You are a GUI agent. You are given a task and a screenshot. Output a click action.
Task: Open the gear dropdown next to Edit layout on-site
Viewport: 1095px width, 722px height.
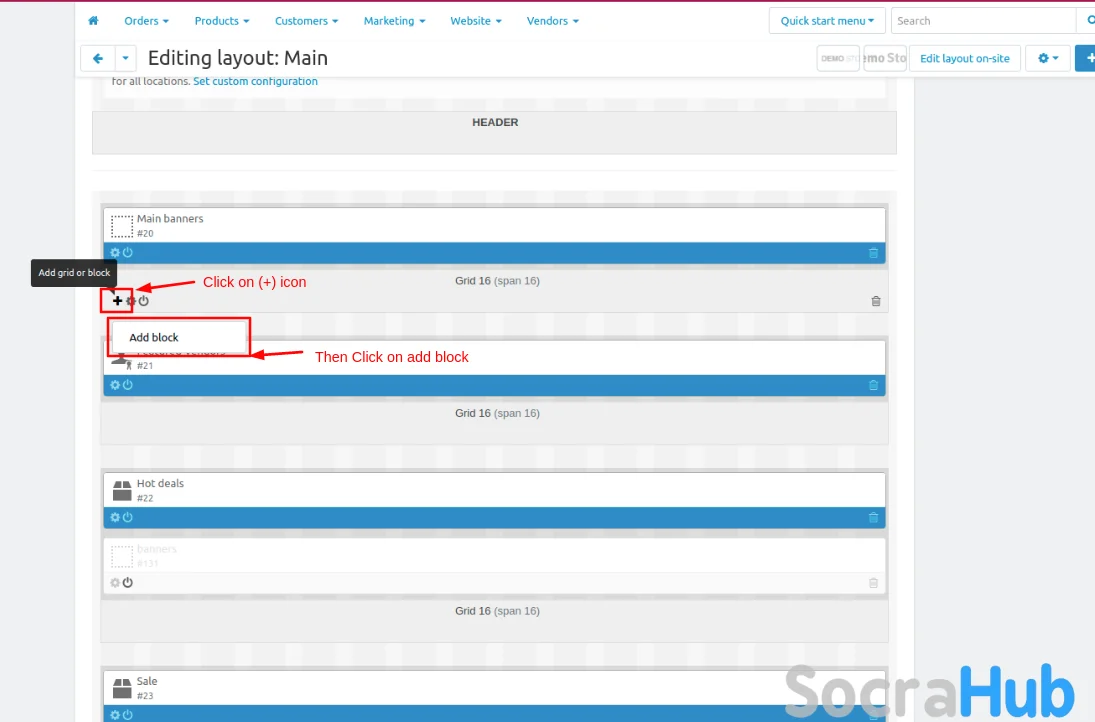(x=1047, y=58)
